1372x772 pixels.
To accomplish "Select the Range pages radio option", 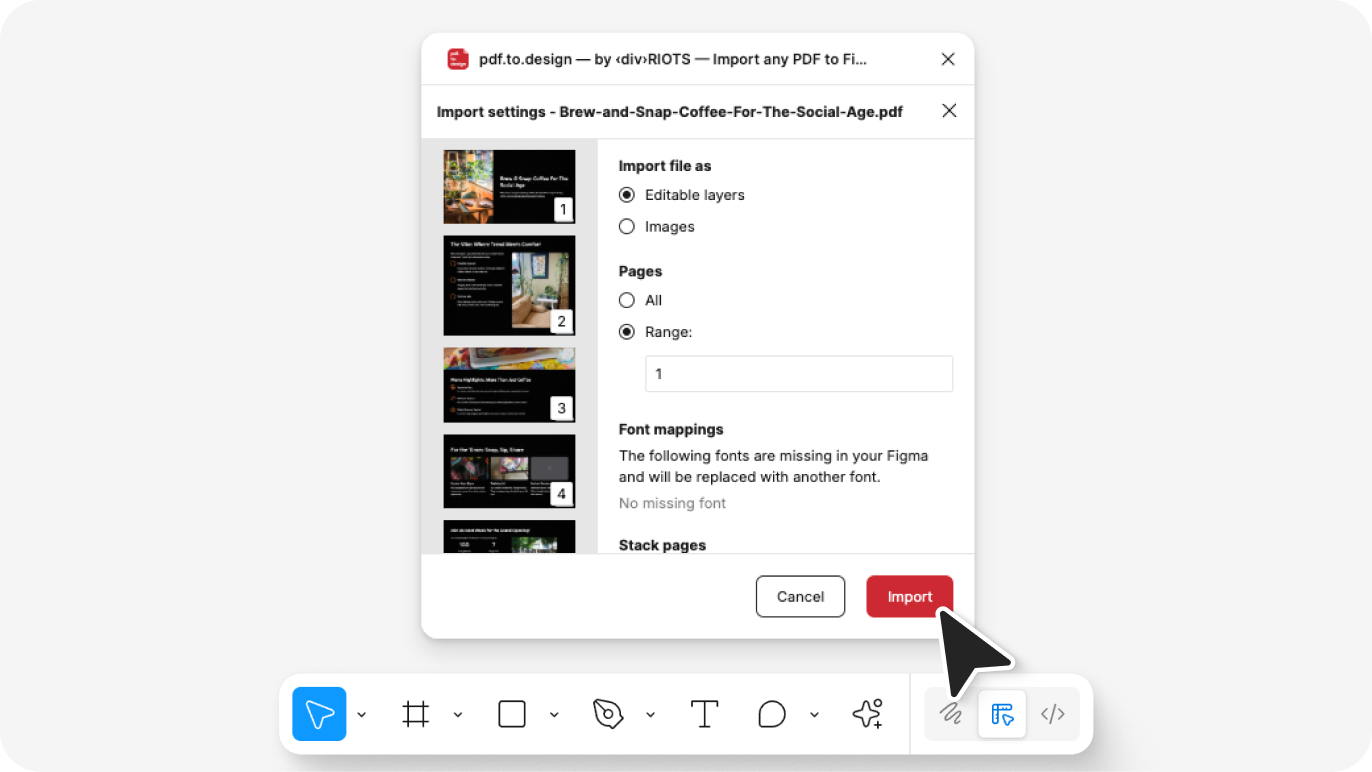I will pos(627,332).
